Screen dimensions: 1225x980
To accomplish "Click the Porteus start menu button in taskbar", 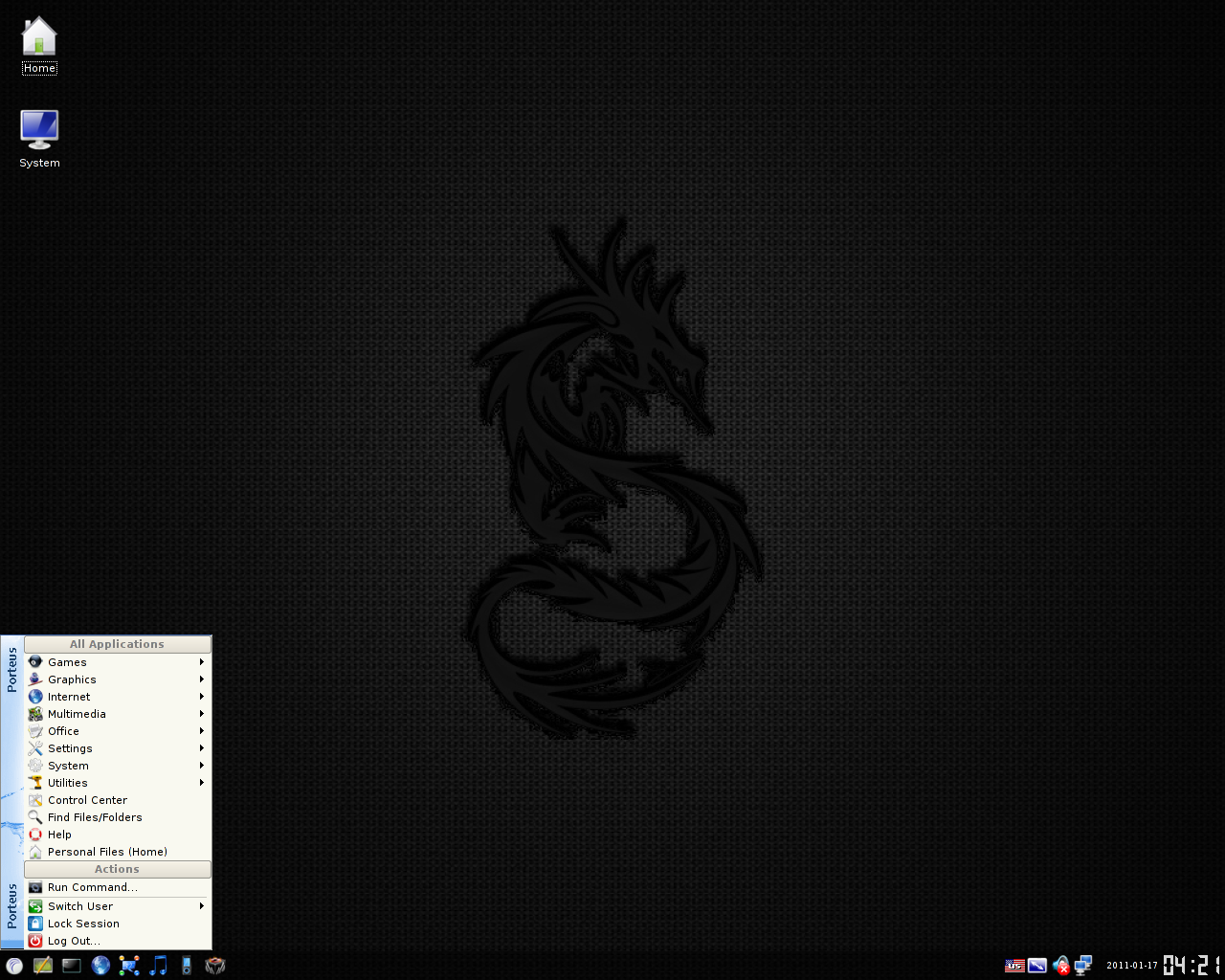I will pos(14,966).
